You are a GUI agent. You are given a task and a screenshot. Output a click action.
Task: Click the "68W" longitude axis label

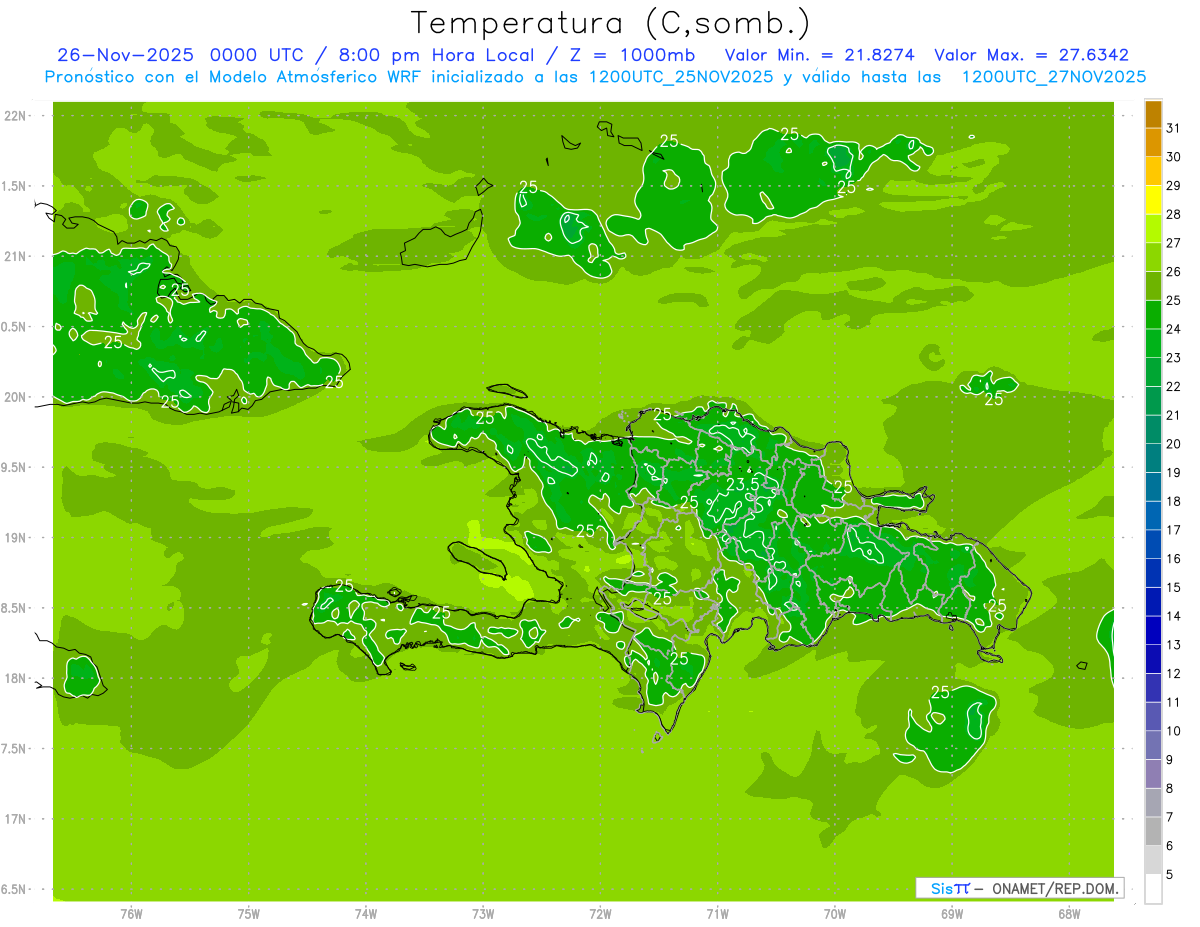click(1069, 914)
